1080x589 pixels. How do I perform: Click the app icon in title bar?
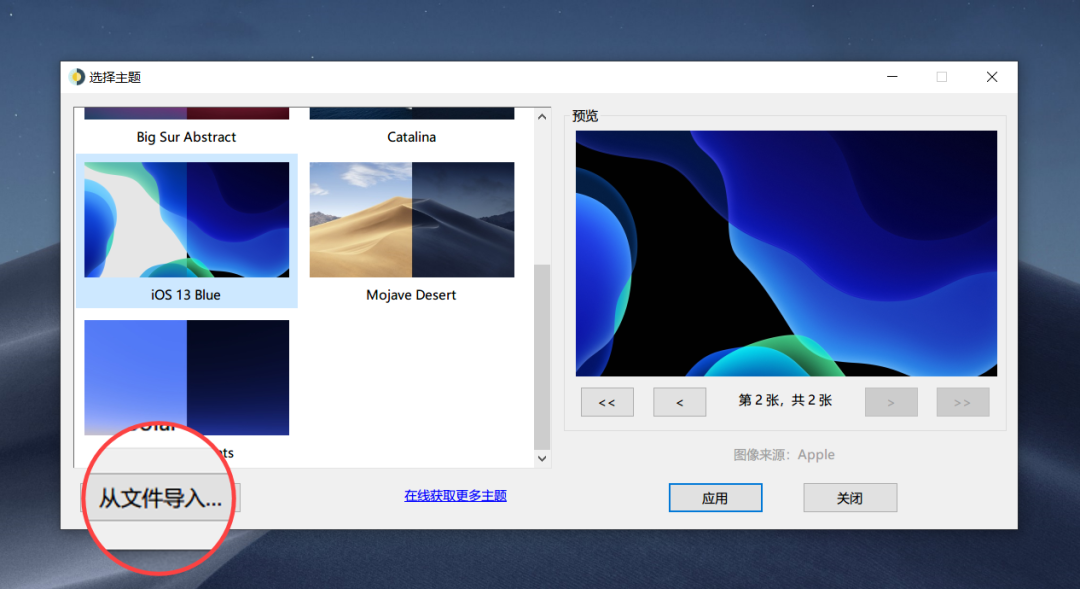coord(76,77)
